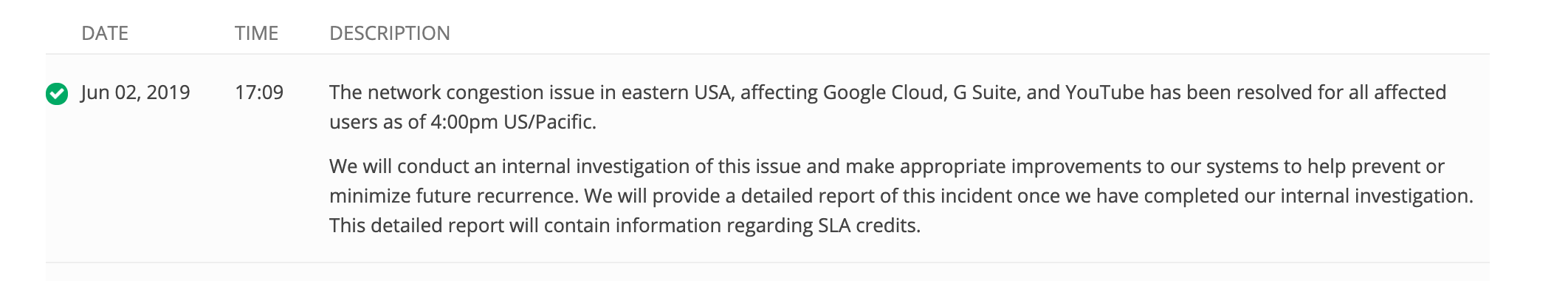Click the words 'minimize future recurrence'

[453, 196]
